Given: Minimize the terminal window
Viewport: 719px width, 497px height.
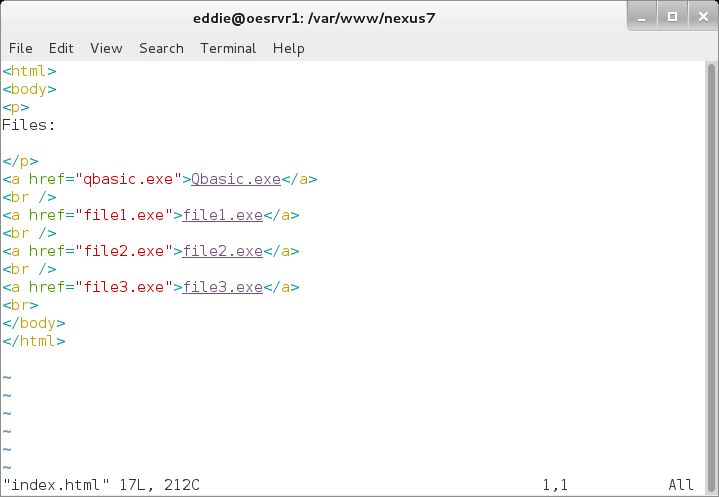Looking at the screenshot, I should click(x=642, y=17).
